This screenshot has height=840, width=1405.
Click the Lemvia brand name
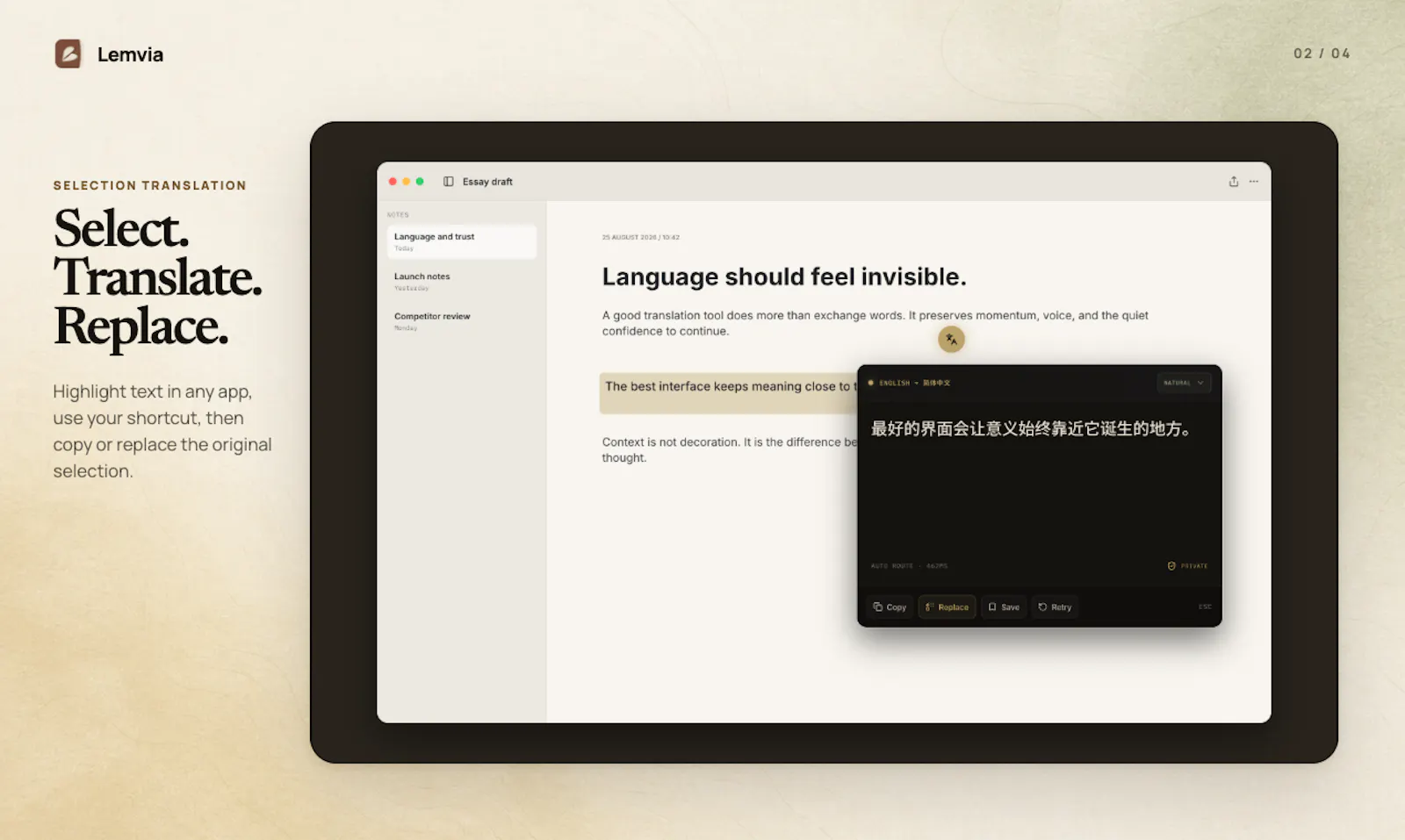pos(130,54)
